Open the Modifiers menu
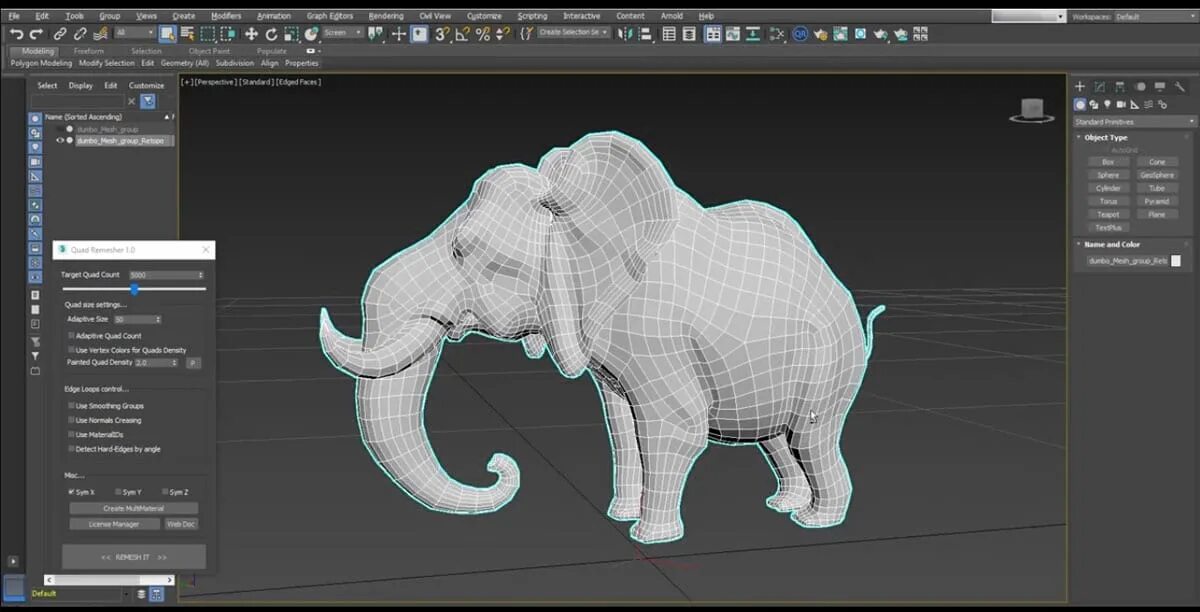The image size is (1200, 612). tap(226, 17)
